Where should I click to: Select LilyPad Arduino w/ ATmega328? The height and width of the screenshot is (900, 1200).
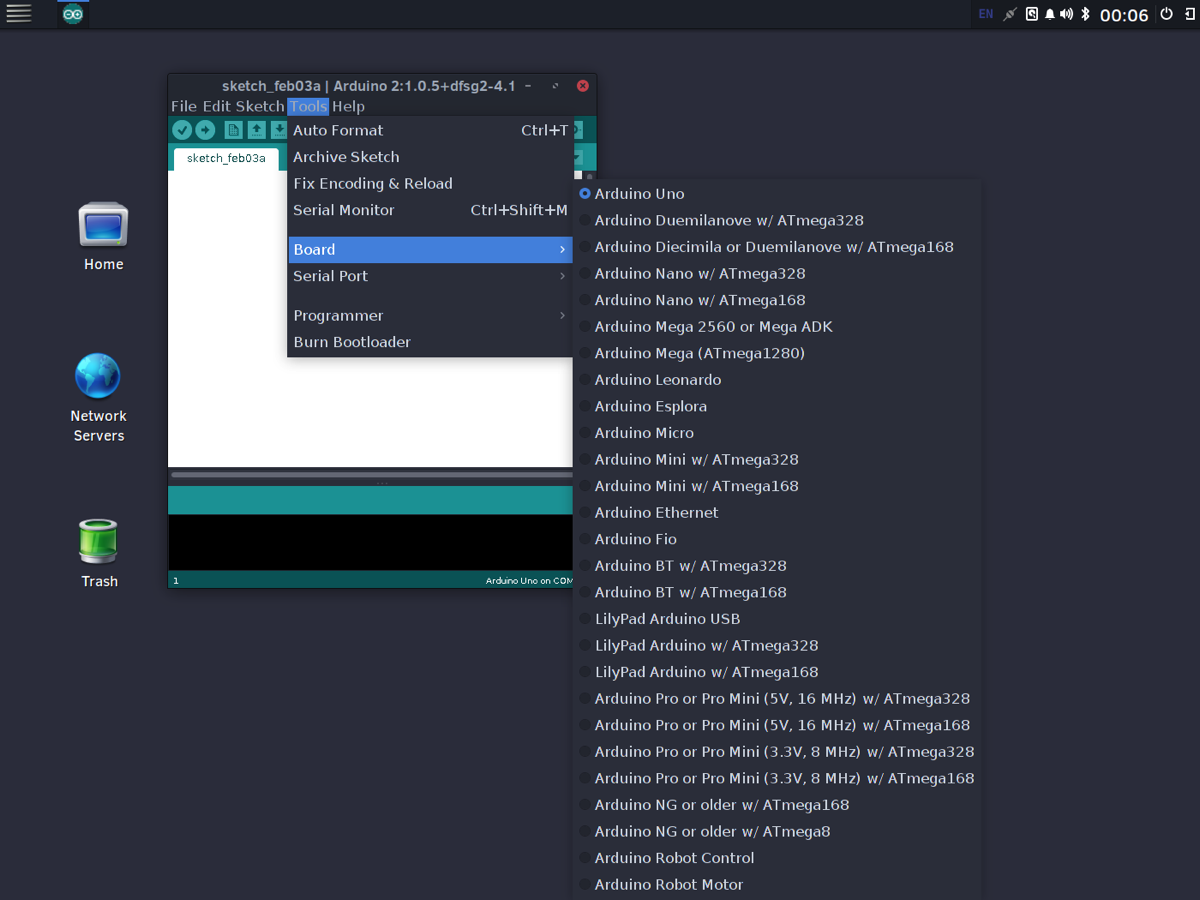(777, 646)
